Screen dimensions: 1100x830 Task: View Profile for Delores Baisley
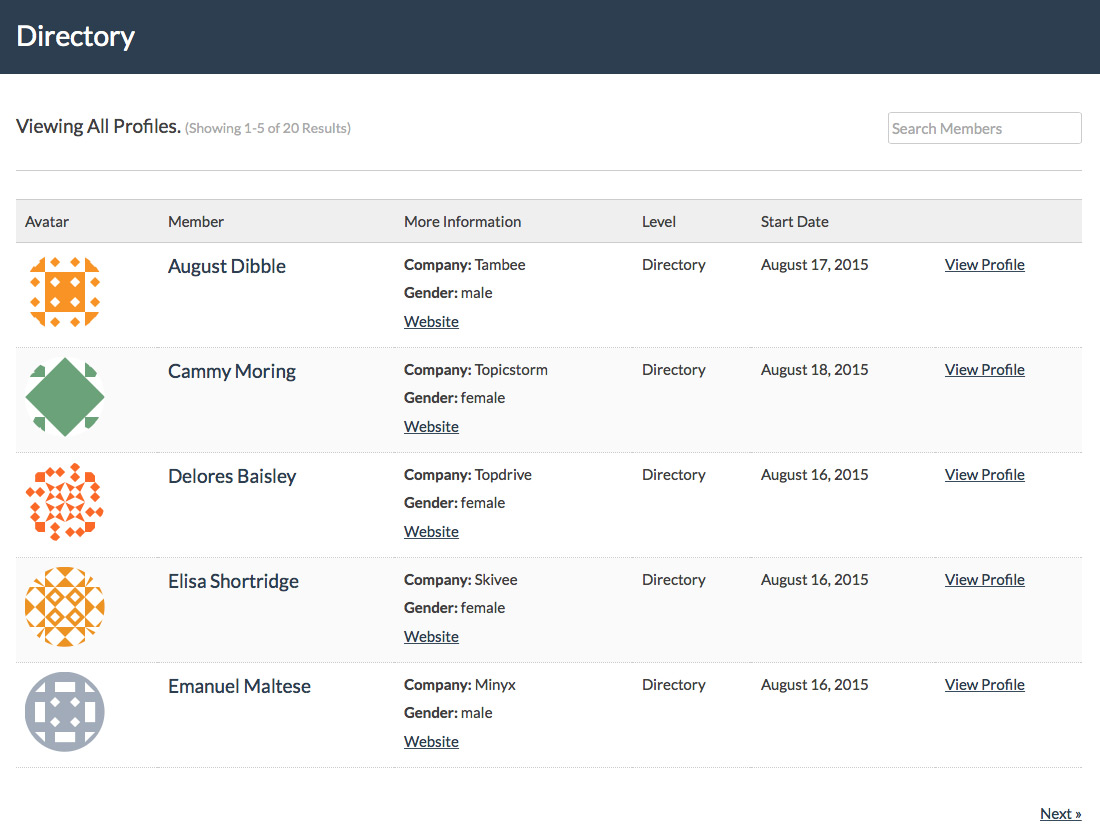(x=984, y=475)
